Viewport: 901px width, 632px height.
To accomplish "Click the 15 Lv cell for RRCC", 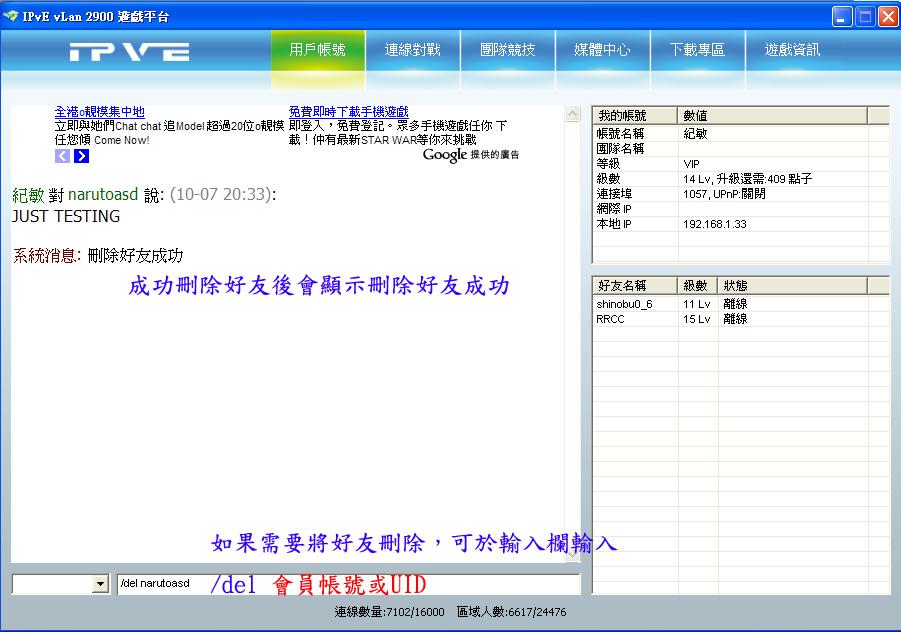I will [696, 319].
